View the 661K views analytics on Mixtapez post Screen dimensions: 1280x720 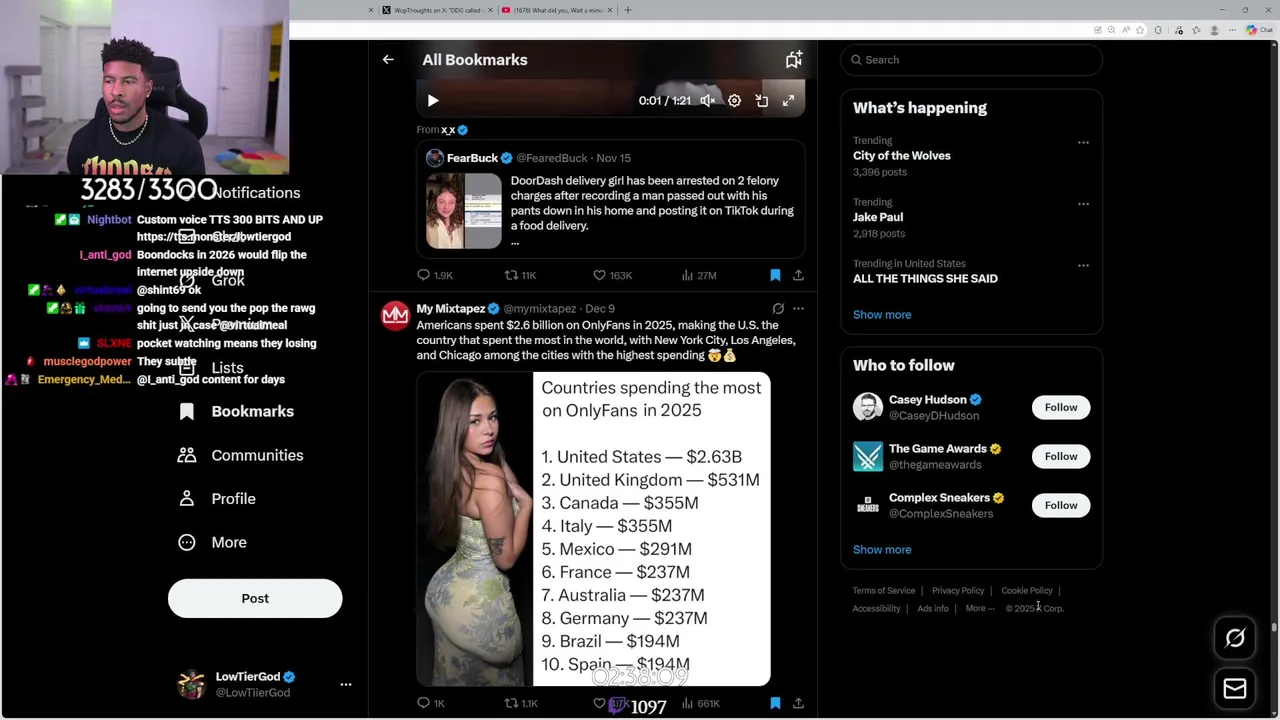(x=701, y=704)
